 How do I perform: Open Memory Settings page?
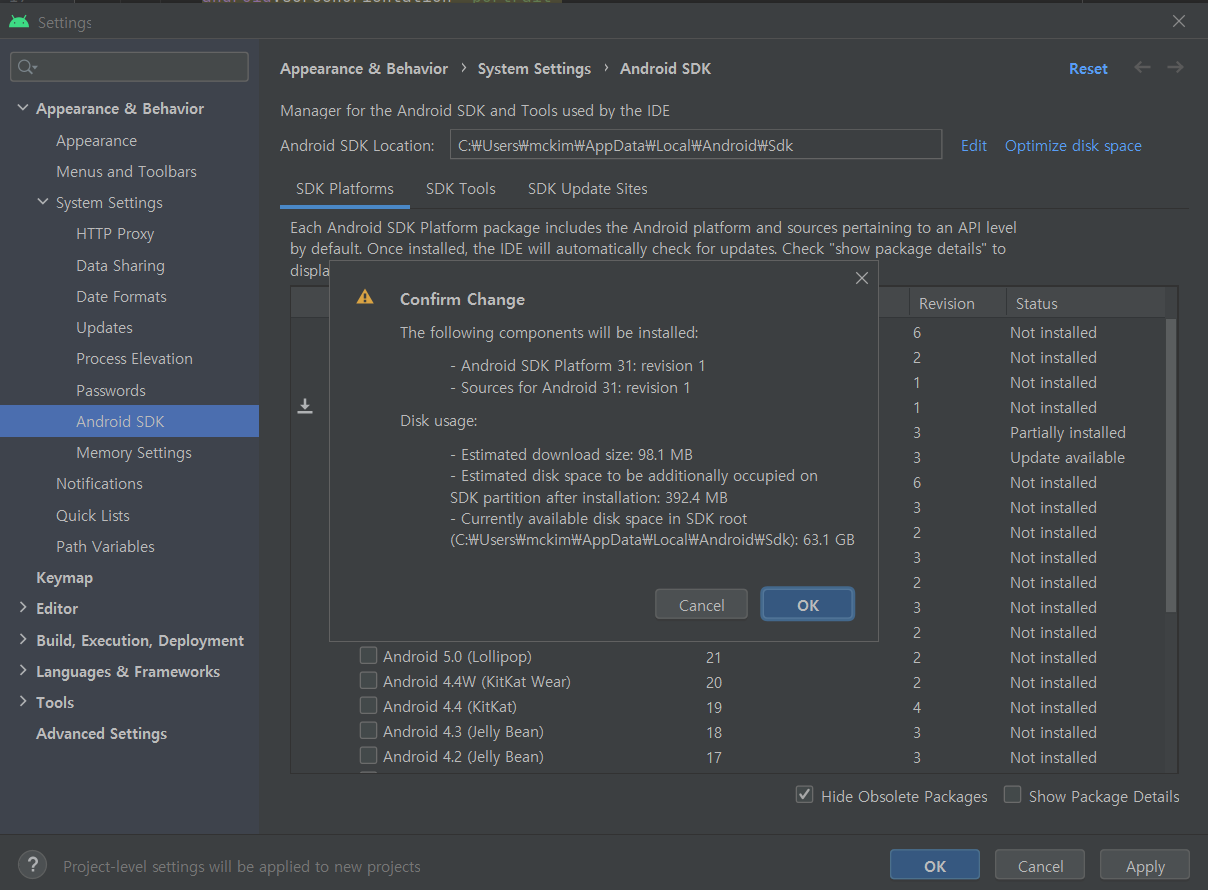click(x=134, y=453)
